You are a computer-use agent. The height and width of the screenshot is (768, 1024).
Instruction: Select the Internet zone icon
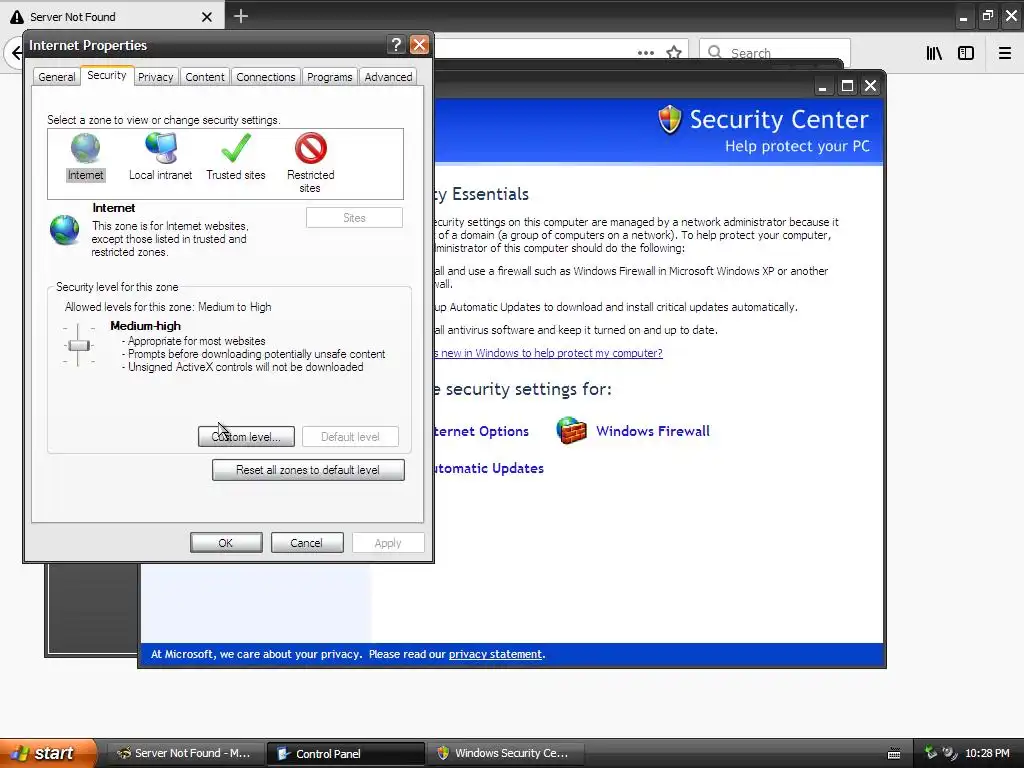[86, 148]
